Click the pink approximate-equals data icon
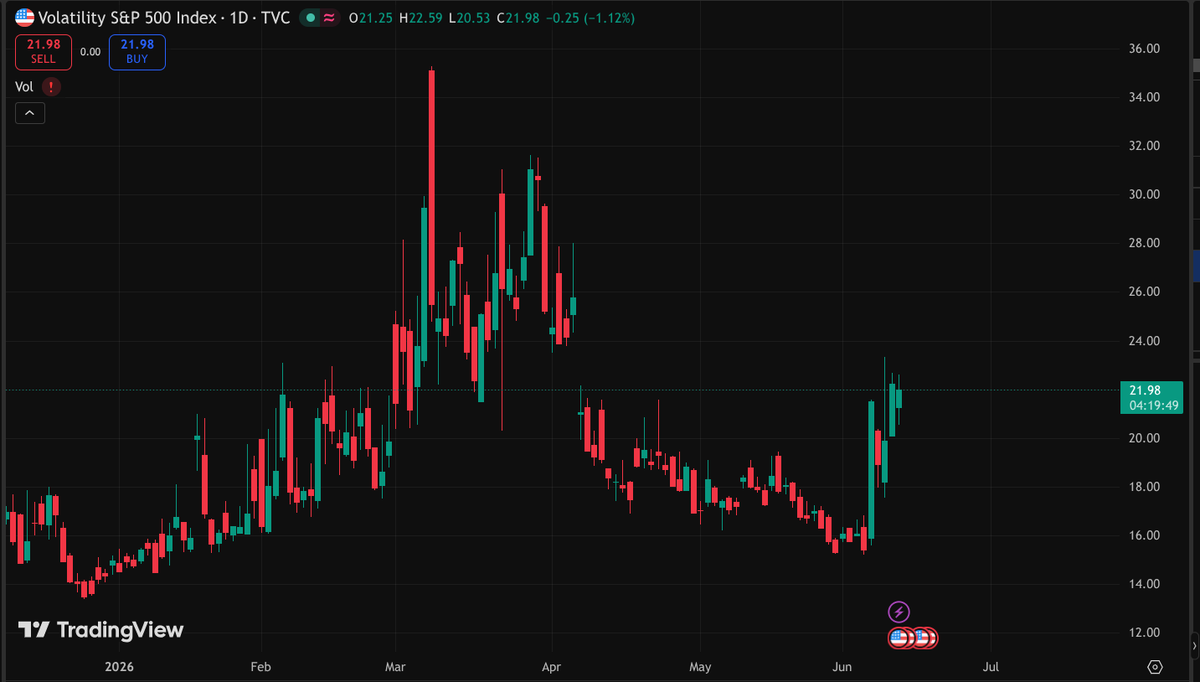Image resolution: width=1200 pixels, height=682 pixels. click(x=328, y=18)
